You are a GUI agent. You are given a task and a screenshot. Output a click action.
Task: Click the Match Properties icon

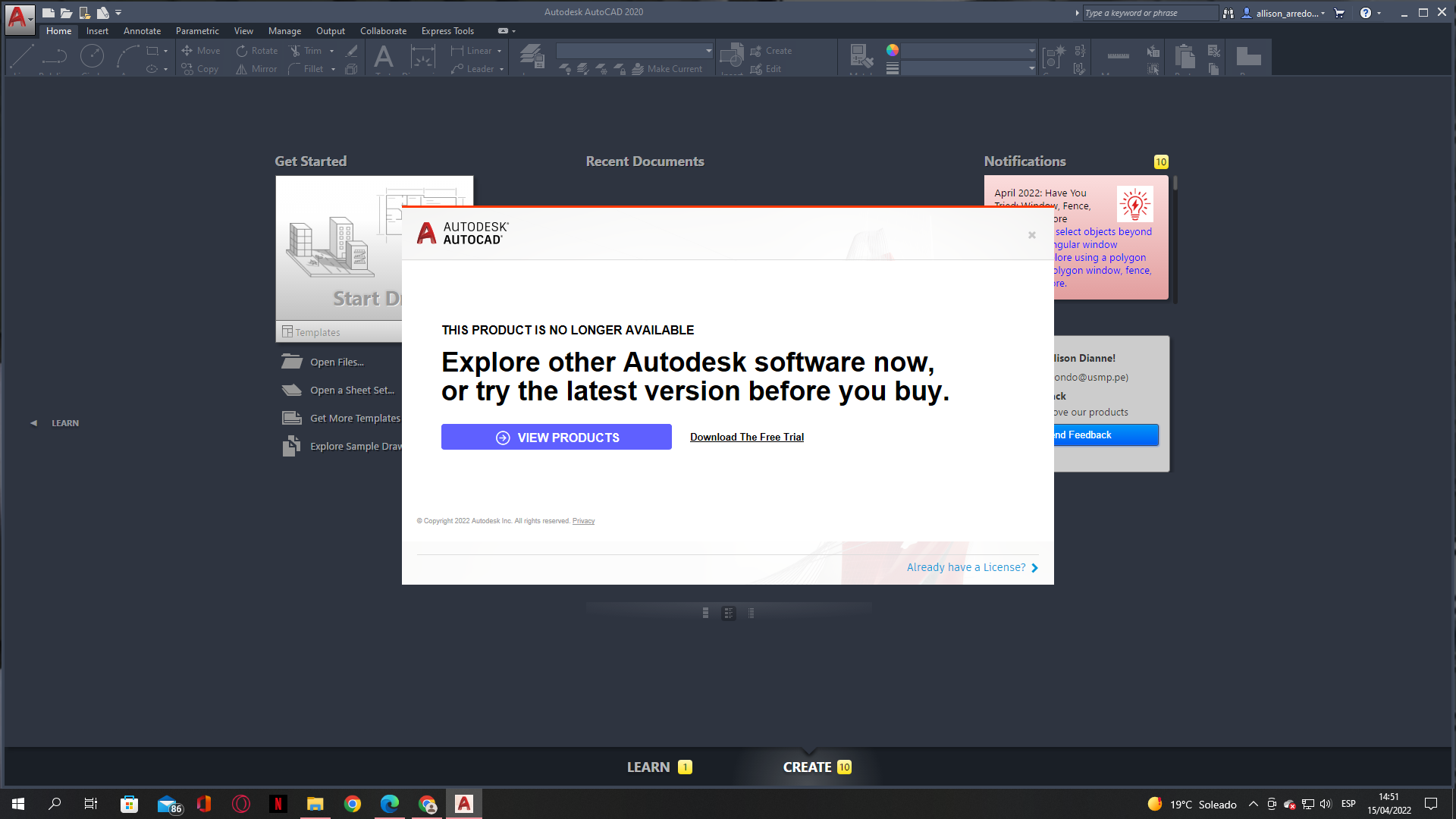click(861, 58)
